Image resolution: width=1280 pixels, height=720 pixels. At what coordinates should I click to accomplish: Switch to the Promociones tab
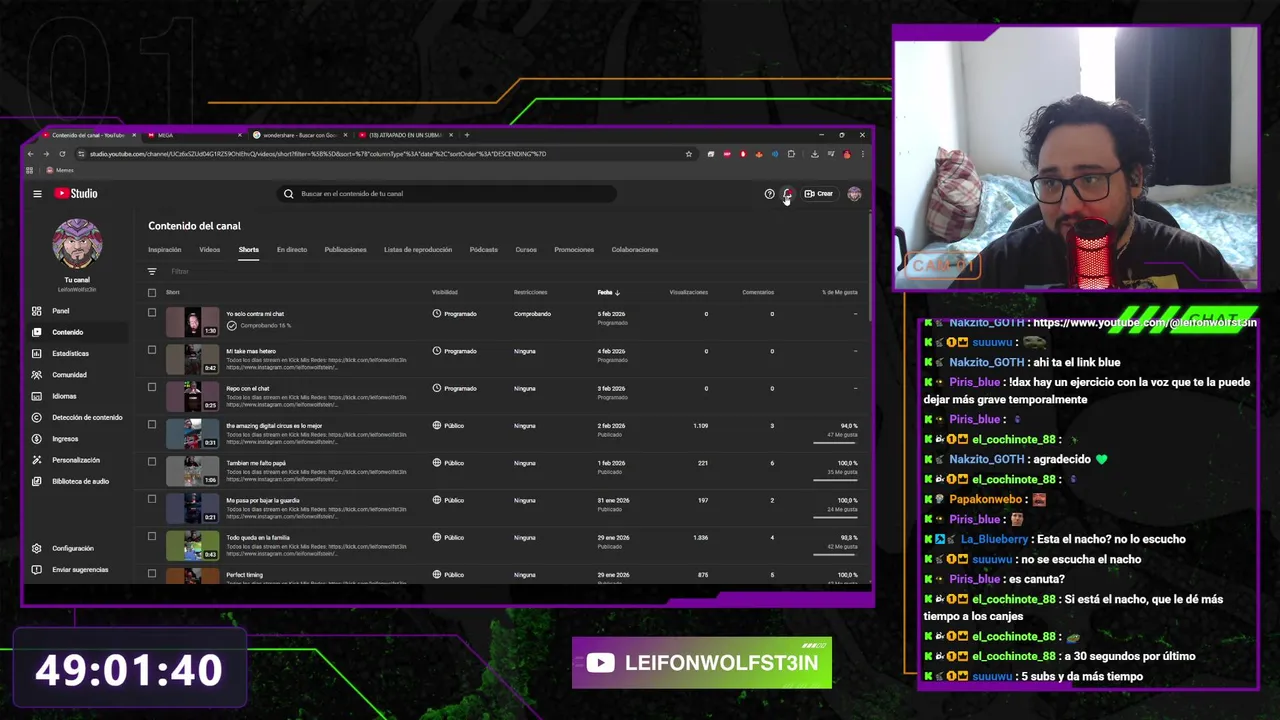(x=574, y=250)
